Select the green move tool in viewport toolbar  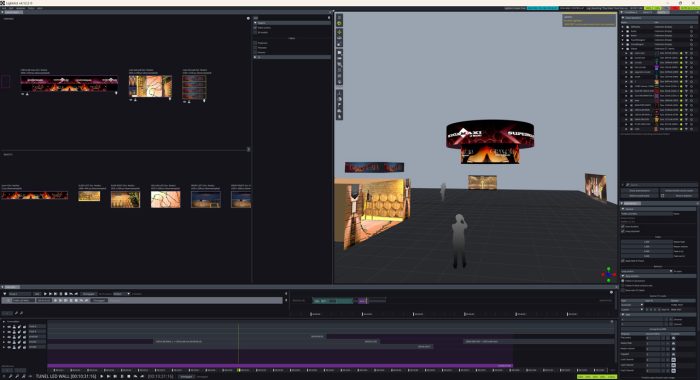(x=339, y=32)
